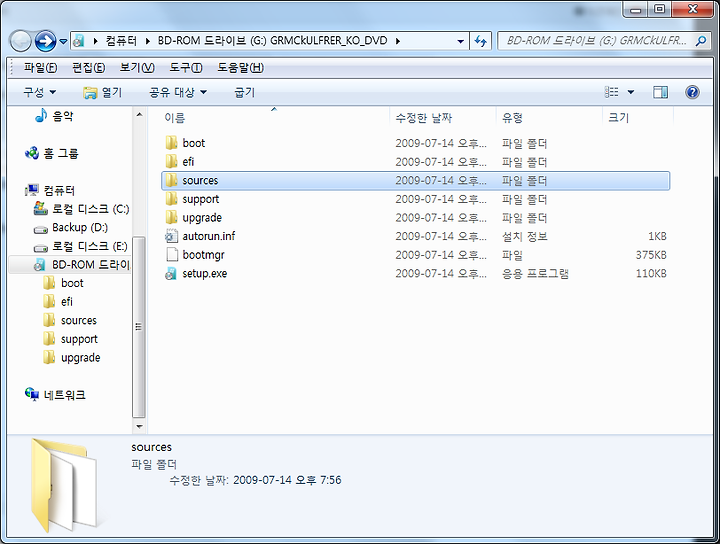Click navigation pane scroll up arrow
720x544 pixels.
[139, 114]
